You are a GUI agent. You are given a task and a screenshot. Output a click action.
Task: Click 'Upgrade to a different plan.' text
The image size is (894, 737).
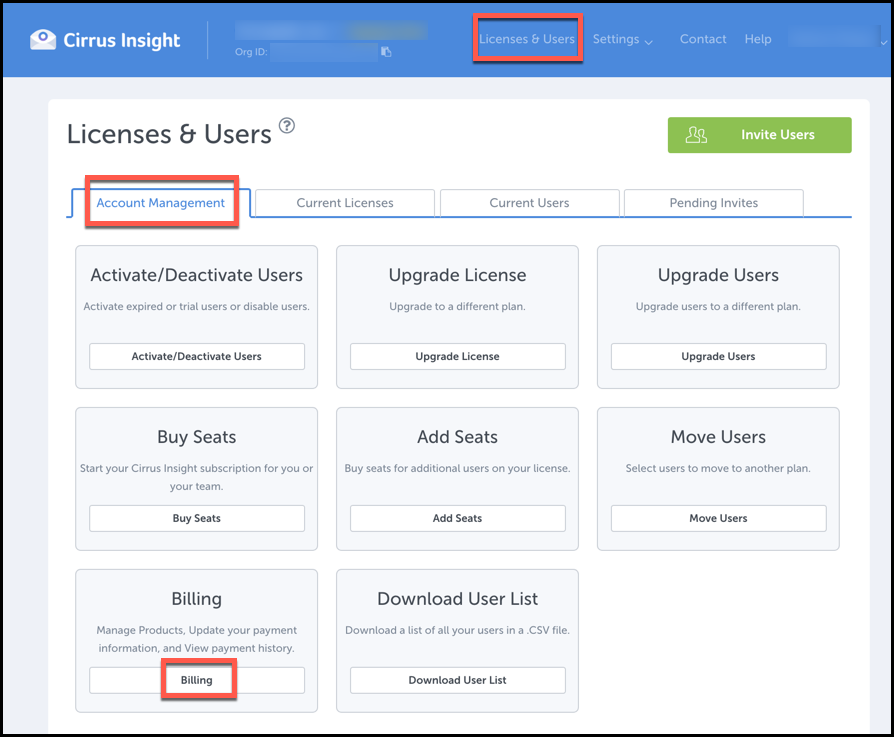(x=457, y=307)
